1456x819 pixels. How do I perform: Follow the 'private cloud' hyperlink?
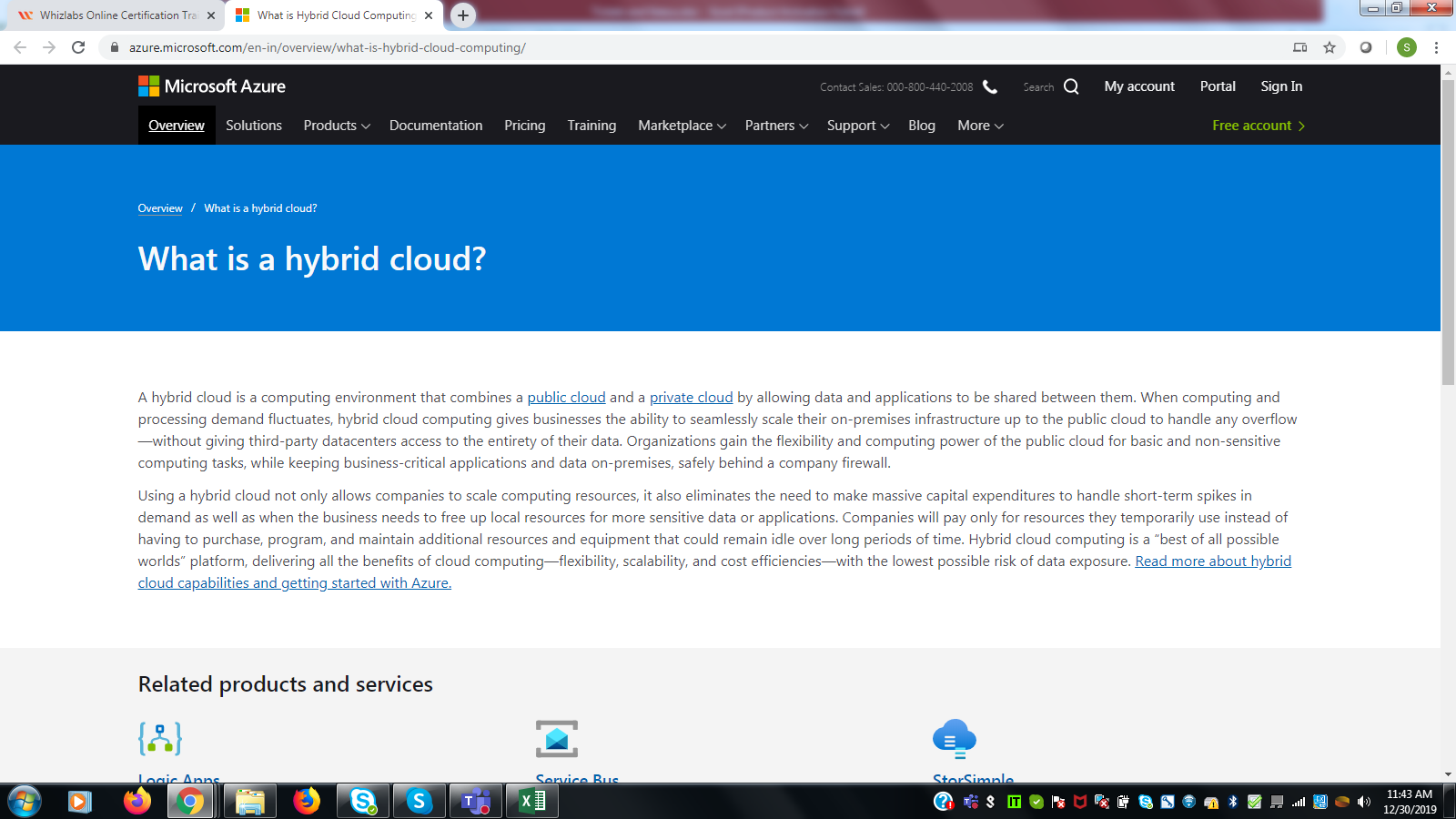[x=691, y=398]
